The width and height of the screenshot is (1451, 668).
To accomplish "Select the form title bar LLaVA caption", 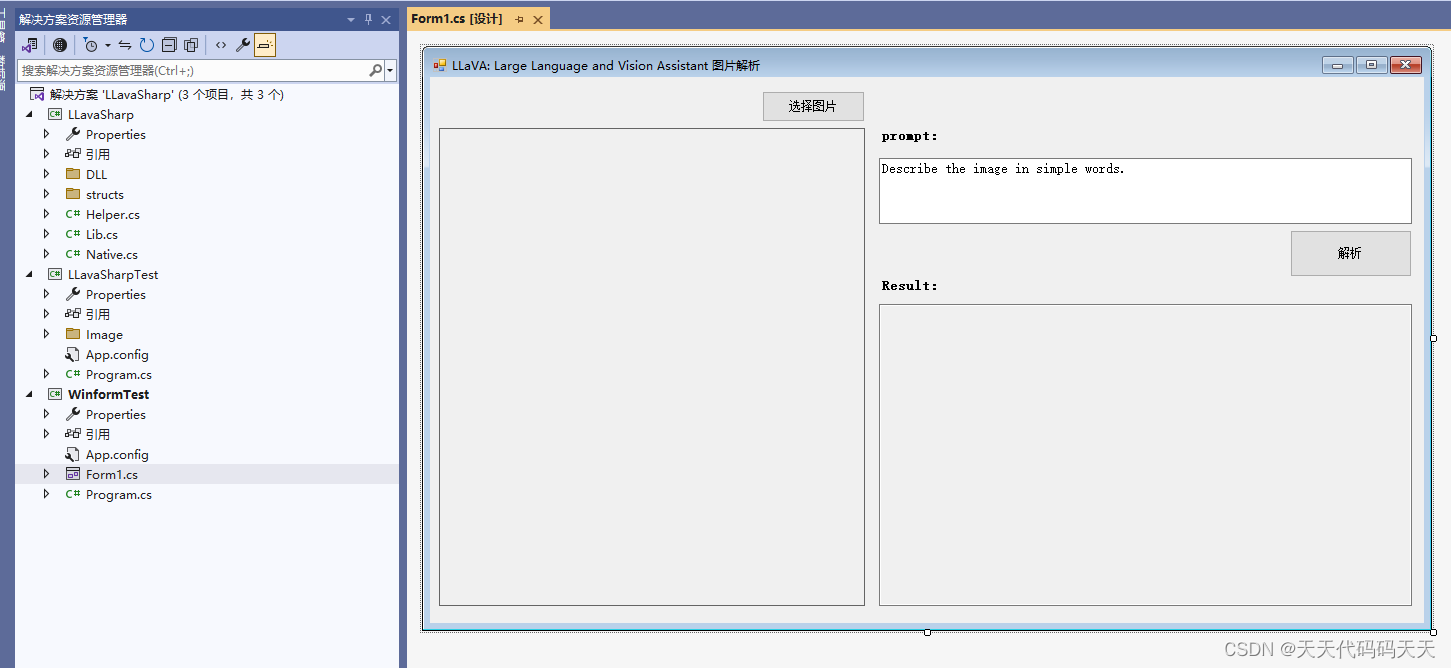I will [606, 66].
